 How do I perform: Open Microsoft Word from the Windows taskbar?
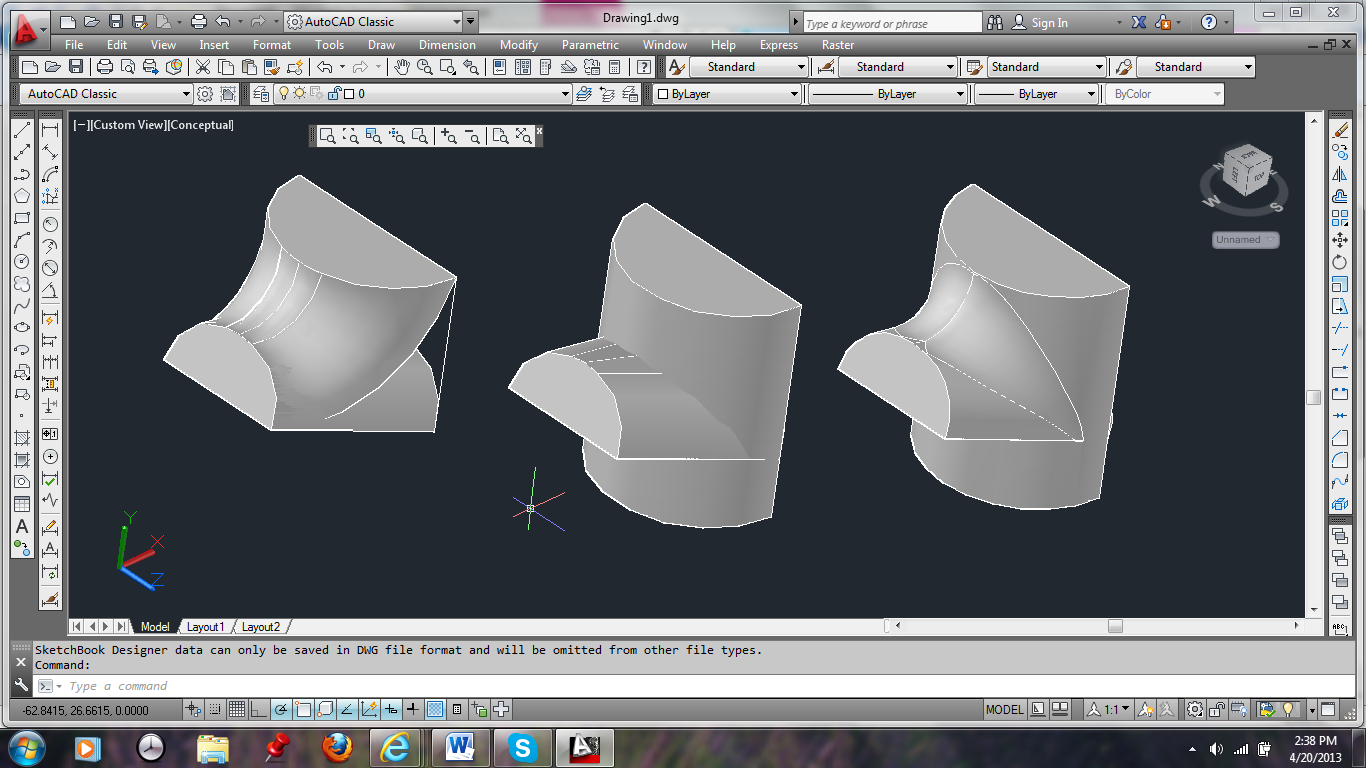(460, 747)
